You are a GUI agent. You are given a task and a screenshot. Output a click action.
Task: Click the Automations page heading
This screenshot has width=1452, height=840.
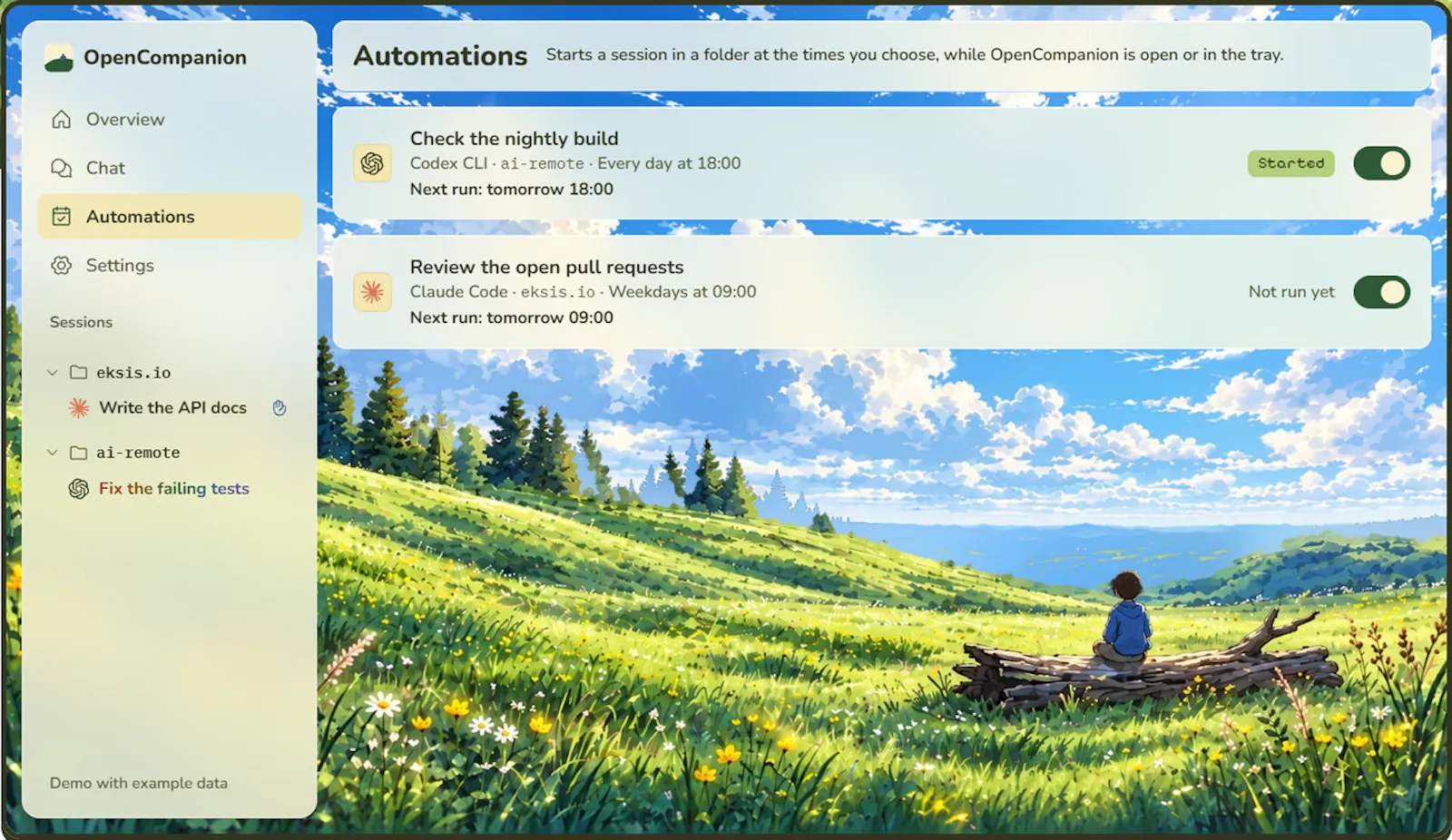click(x=440, y=55)
